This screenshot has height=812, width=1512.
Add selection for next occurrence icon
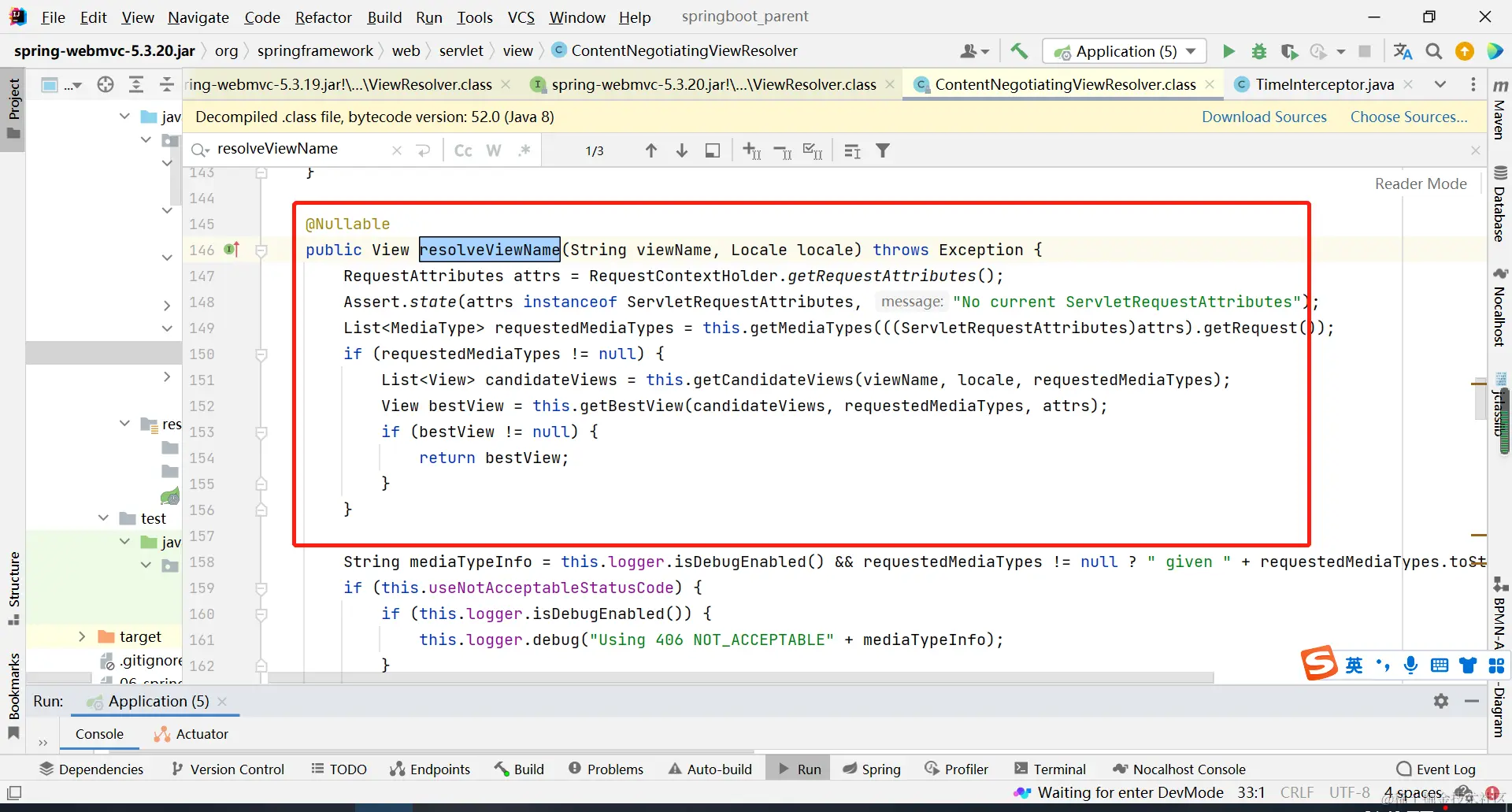coord(752,150)
